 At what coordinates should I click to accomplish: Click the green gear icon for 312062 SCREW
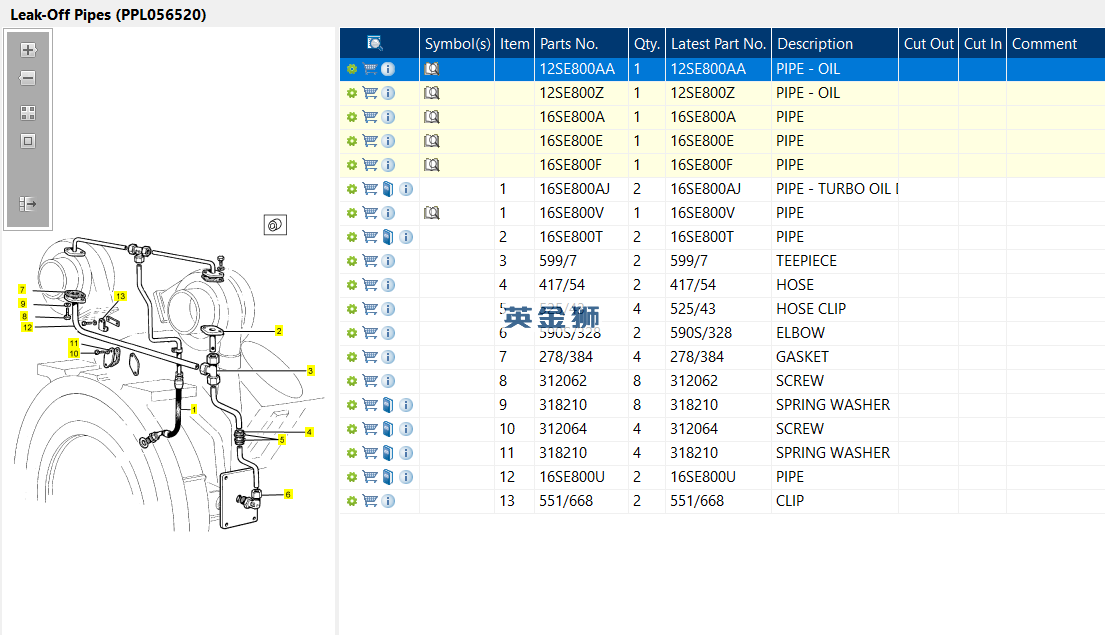[x=351, y=381]
